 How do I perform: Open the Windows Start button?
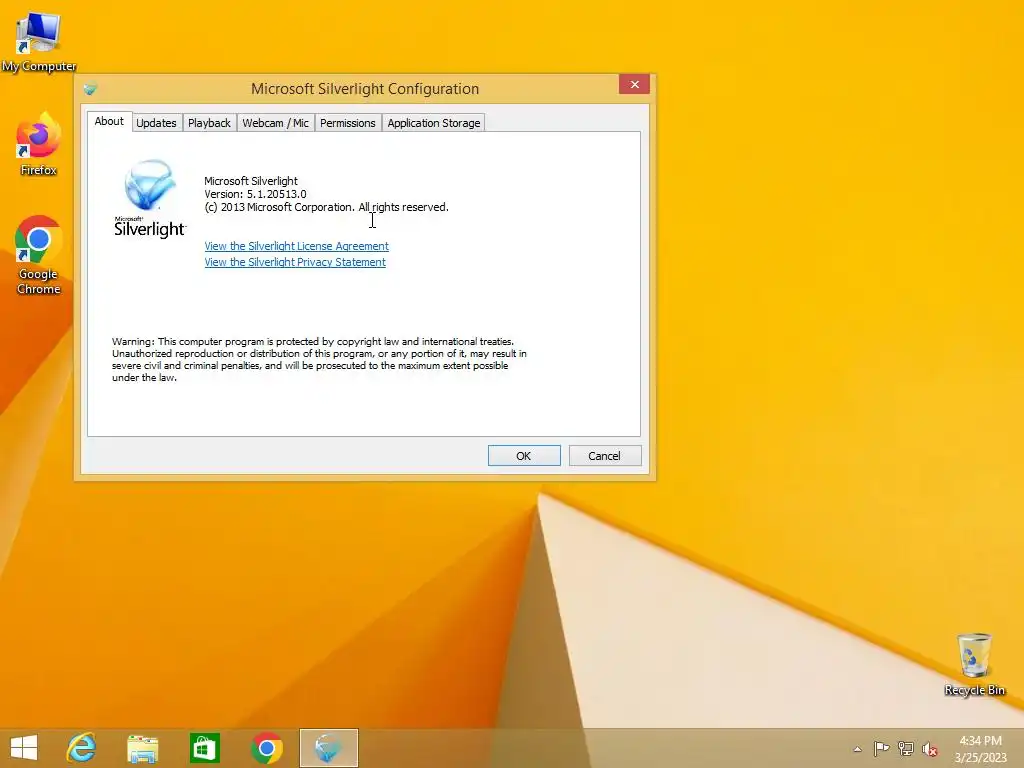24,748
